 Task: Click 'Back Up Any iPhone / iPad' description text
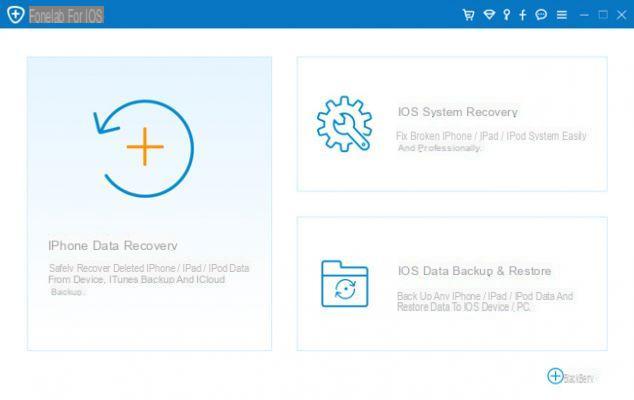click(485, 301)
